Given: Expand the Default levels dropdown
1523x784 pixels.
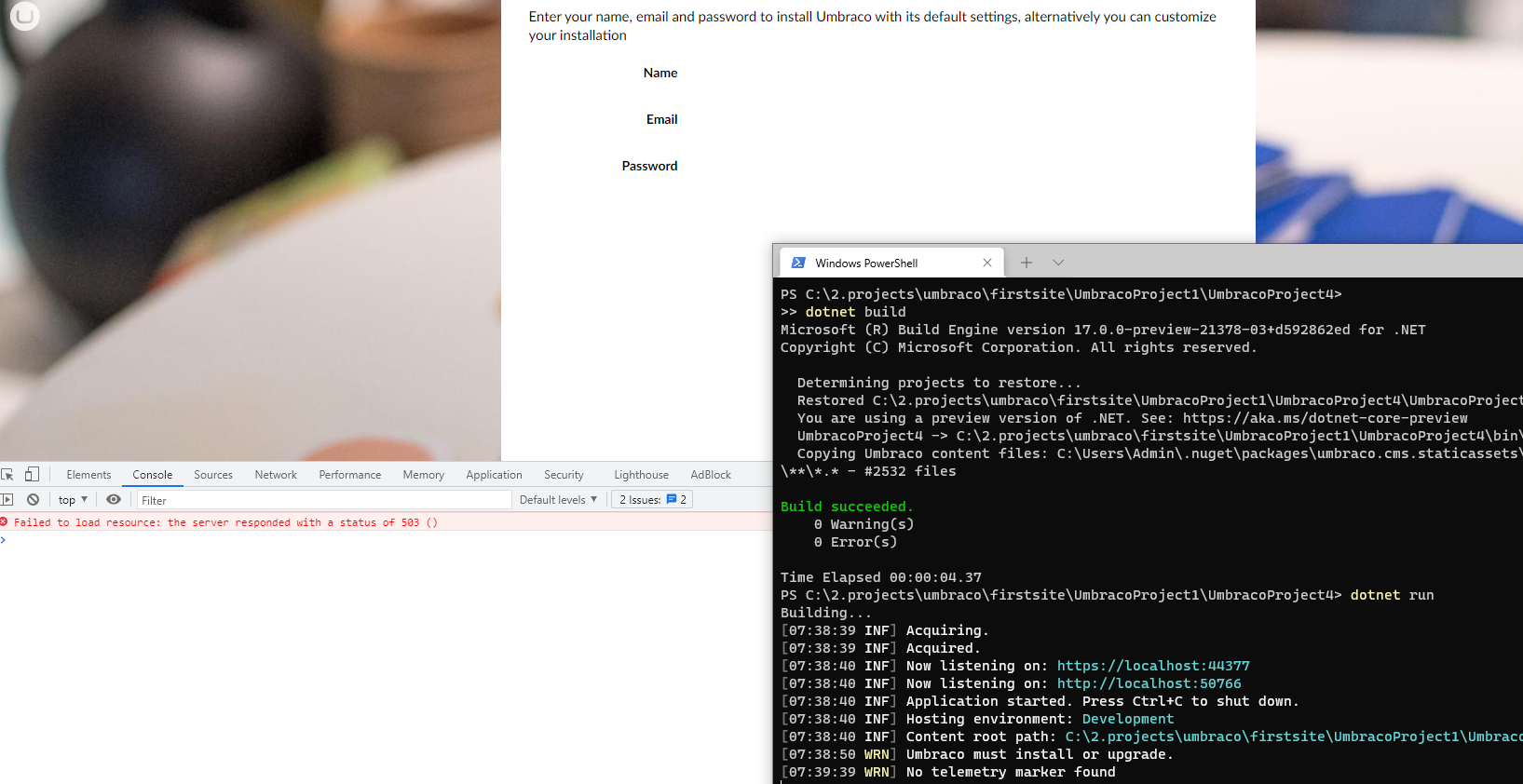Looking at the screenshot, I should [558, 500].
